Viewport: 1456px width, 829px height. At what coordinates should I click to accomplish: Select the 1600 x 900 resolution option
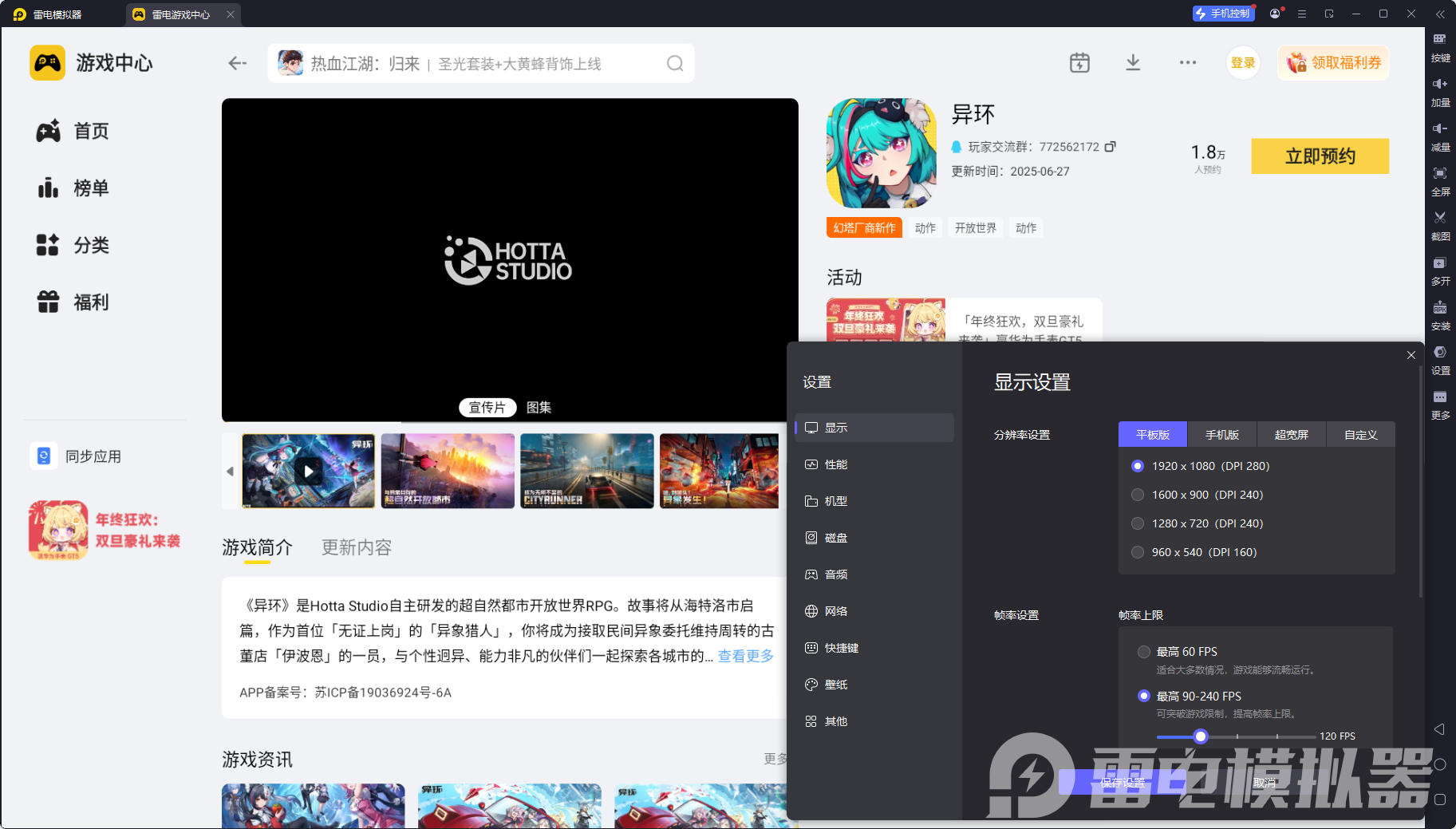[x=1138, y=495]
